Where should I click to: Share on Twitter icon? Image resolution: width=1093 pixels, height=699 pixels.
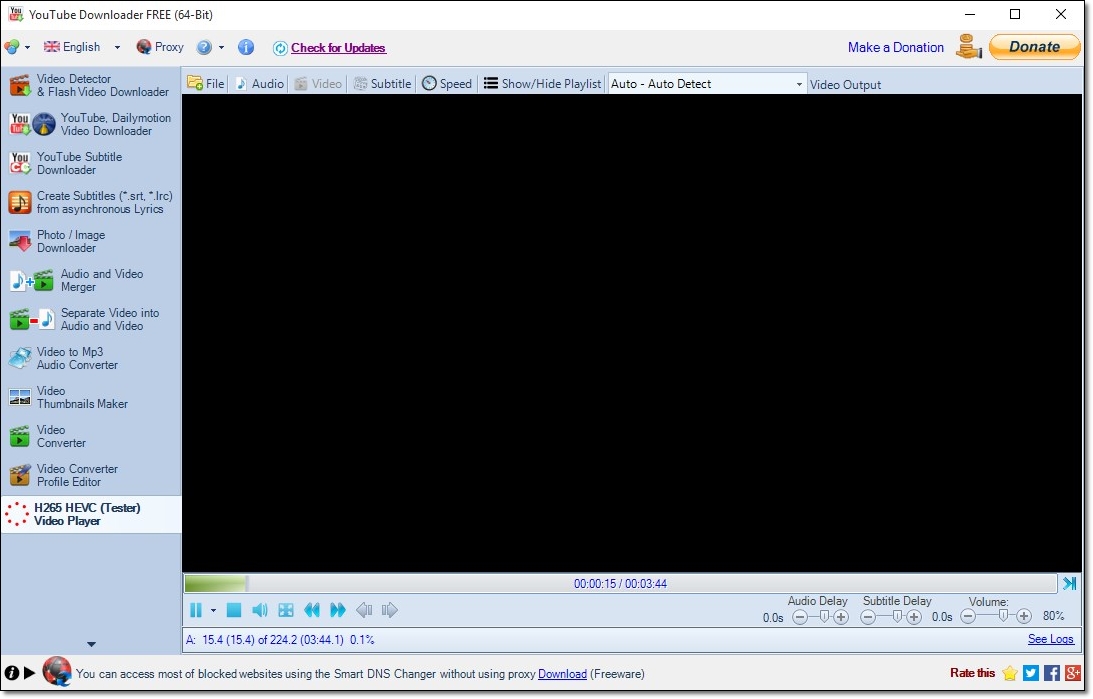[1031, 673]
